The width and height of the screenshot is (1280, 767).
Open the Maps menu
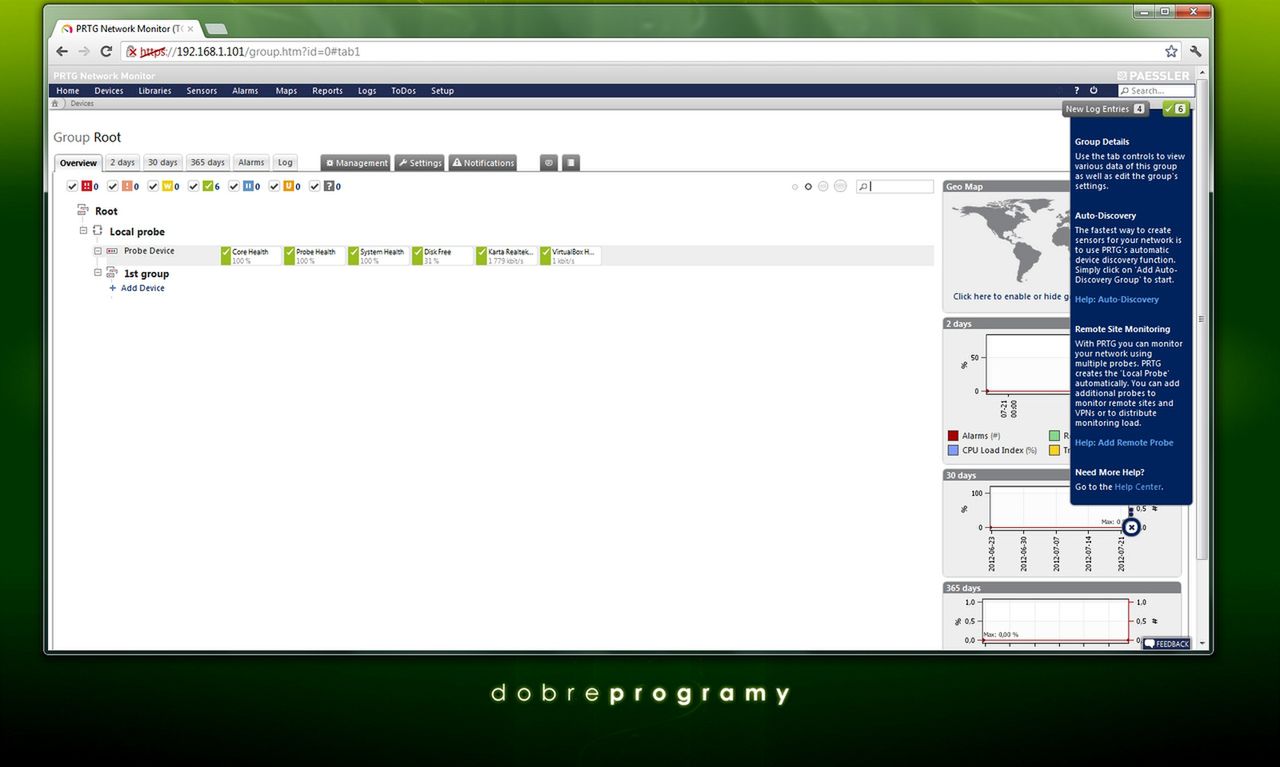(x=286, y=91)
